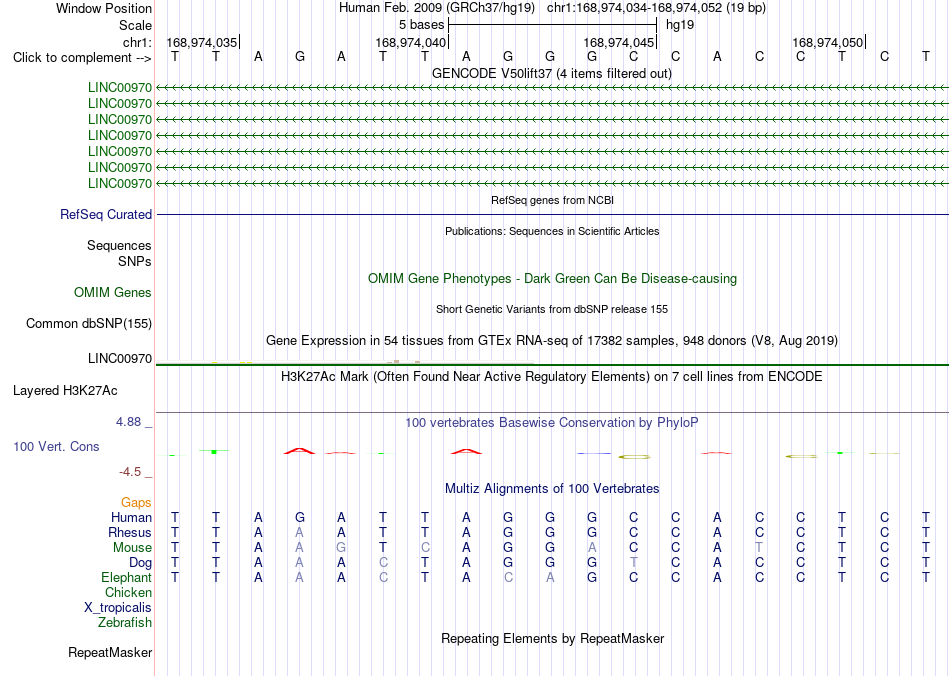Image resolution: width=950 pixels, height=676 pixels.
Task: Click the Layered H3K27Ac track label
Action: click(65, 391)
